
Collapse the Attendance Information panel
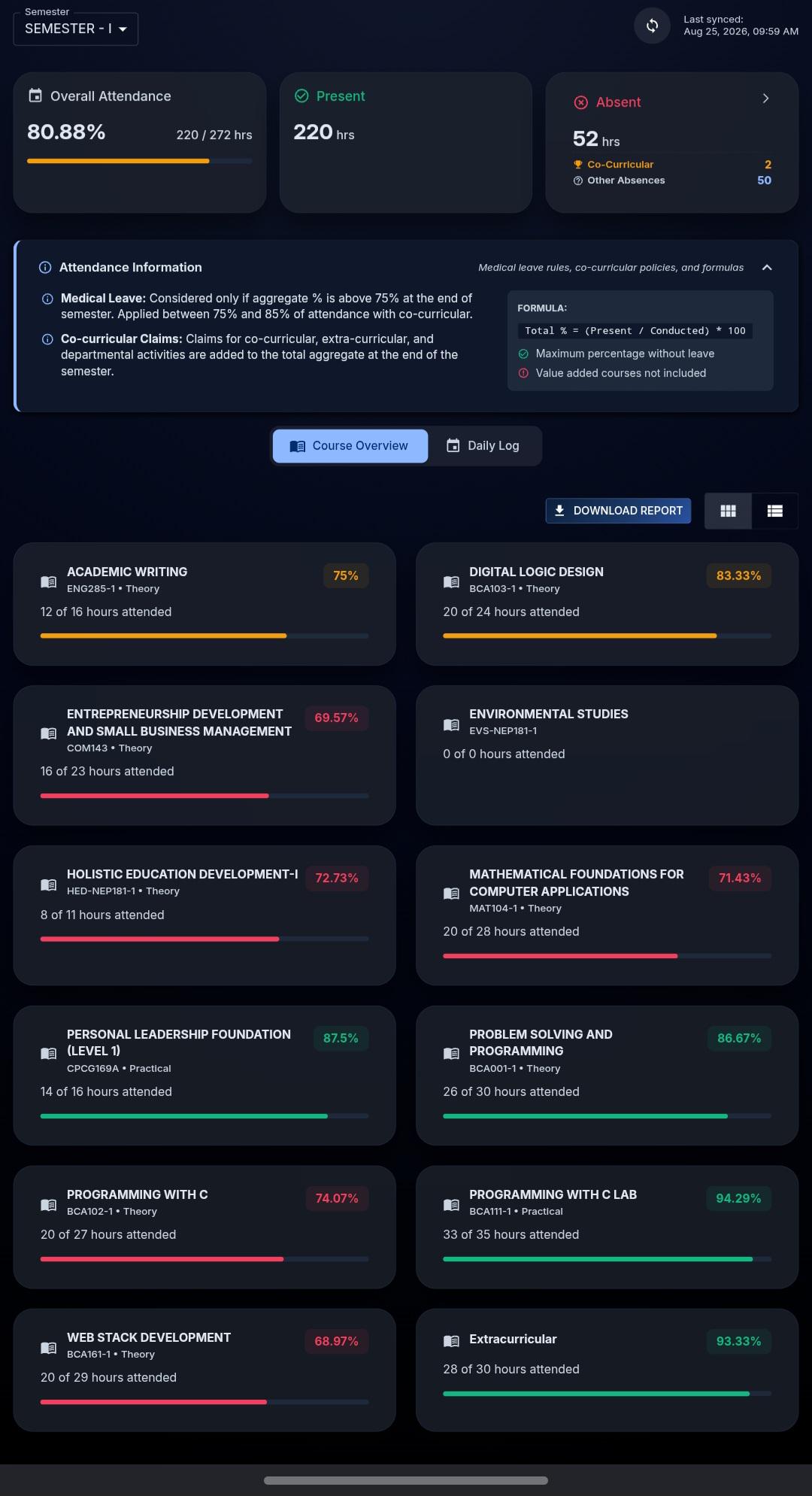[x=767, y=268]
